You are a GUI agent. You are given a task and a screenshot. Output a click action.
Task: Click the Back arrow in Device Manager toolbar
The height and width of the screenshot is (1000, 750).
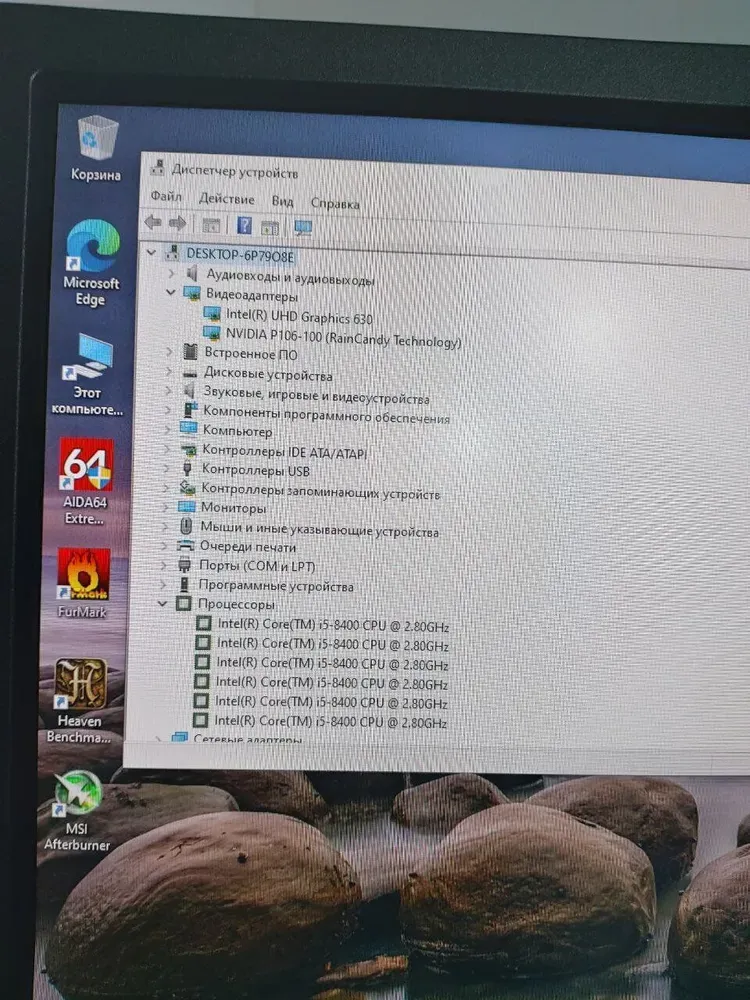pyautogui.click(x=153, y=223)
